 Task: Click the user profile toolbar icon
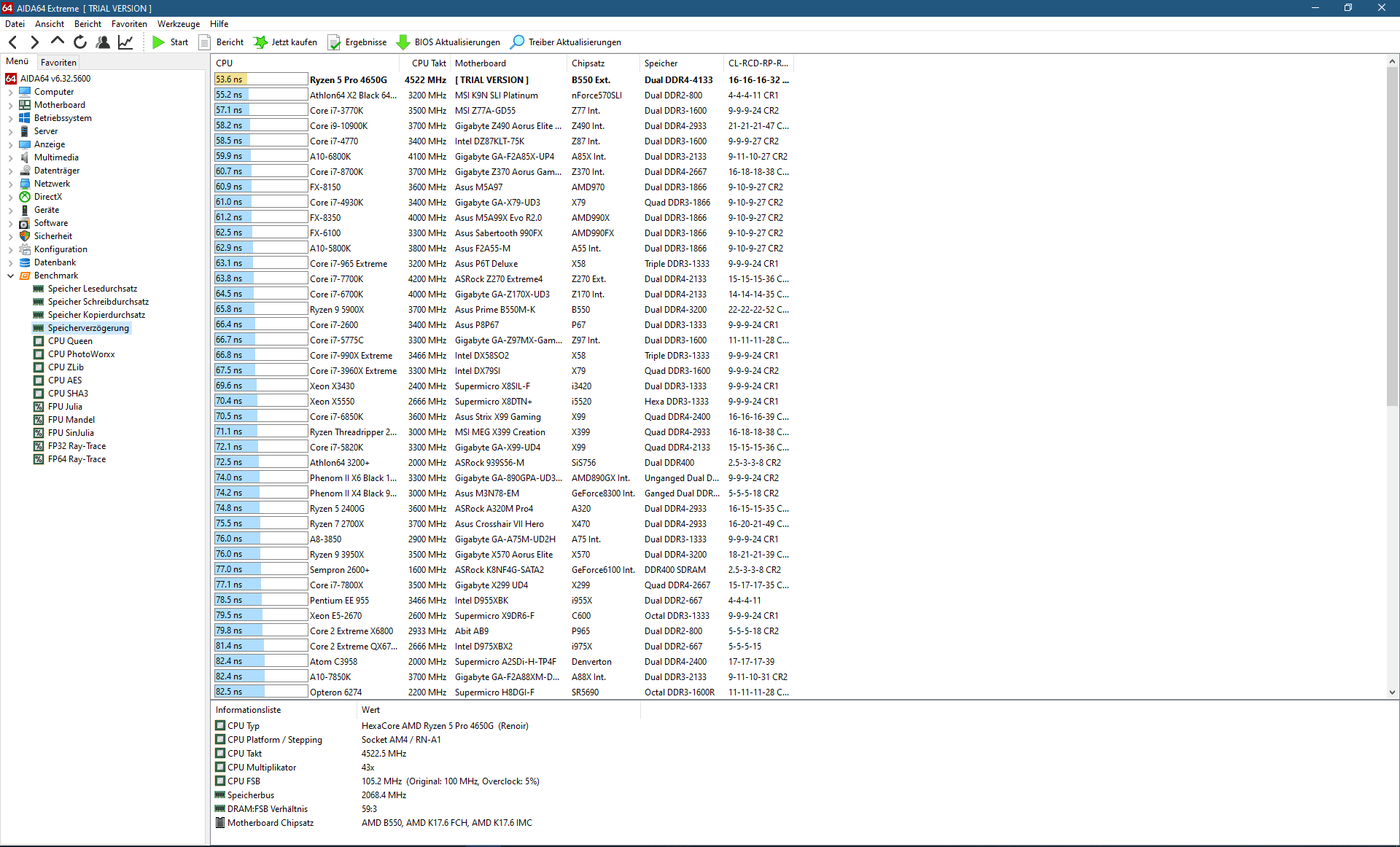click(103, 42)
